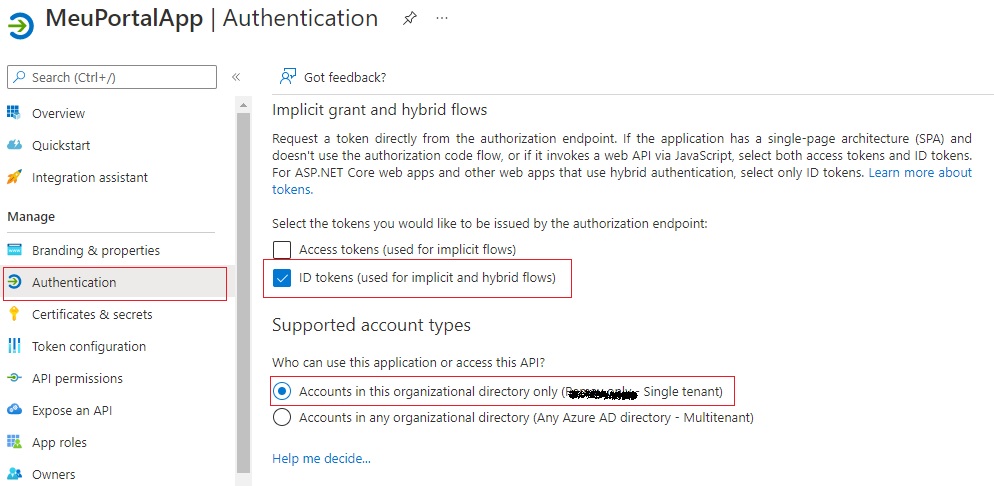Open Branding & properties menu item

tap(96, 250)
